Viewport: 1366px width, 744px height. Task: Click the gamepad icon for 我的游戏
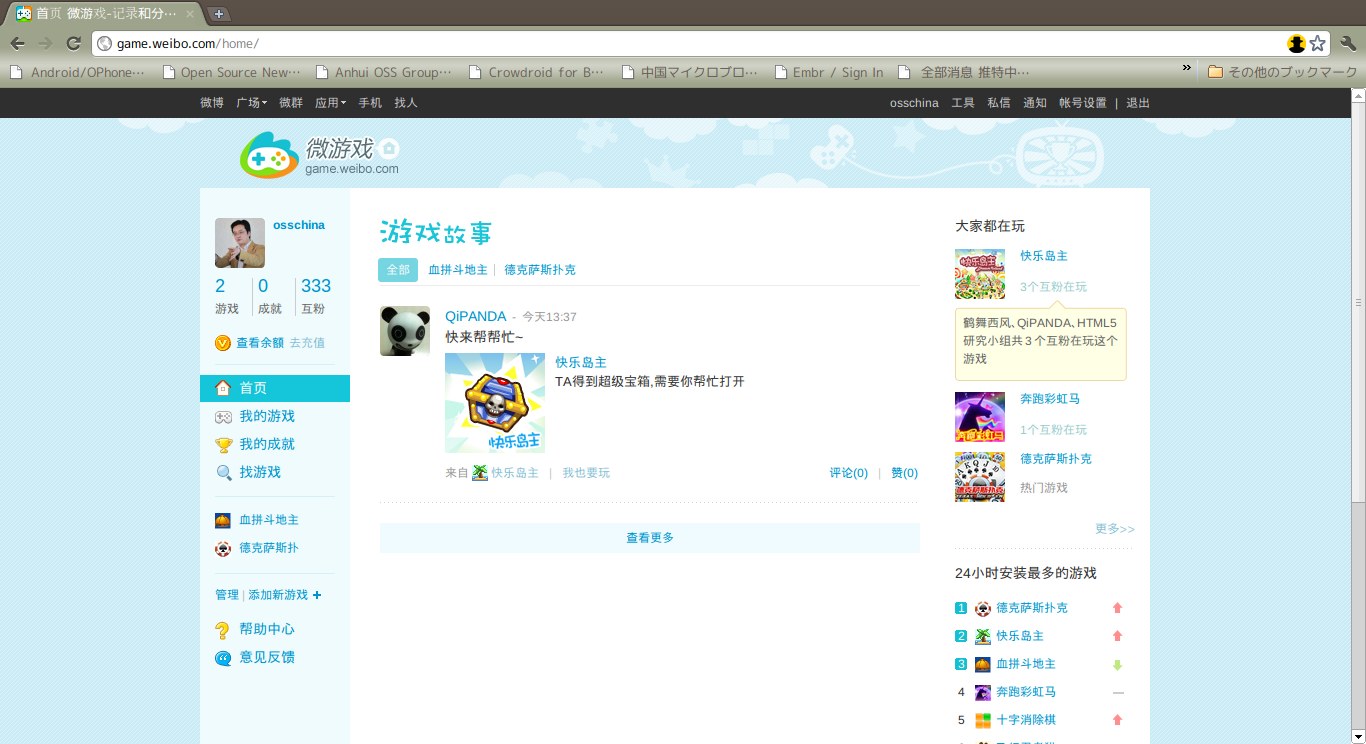[223, 417]
